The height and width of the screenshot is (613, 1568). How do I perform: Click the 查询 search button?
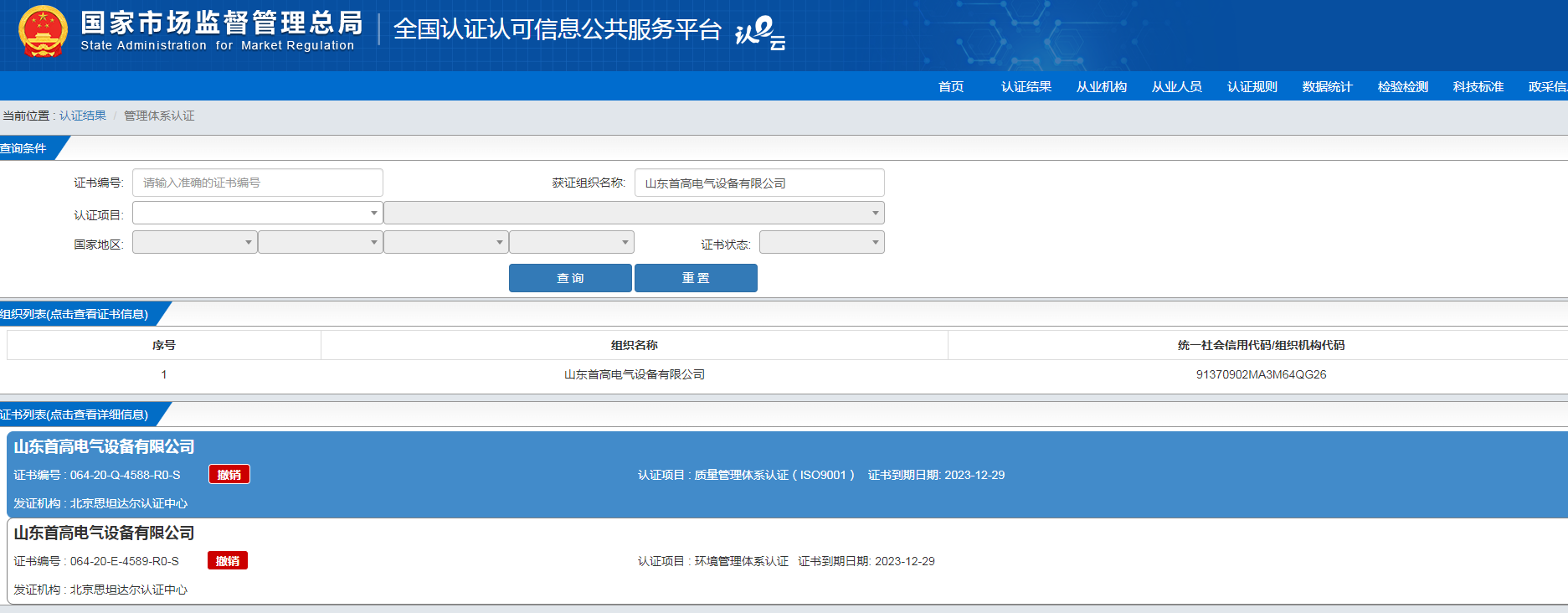(570, 278)
